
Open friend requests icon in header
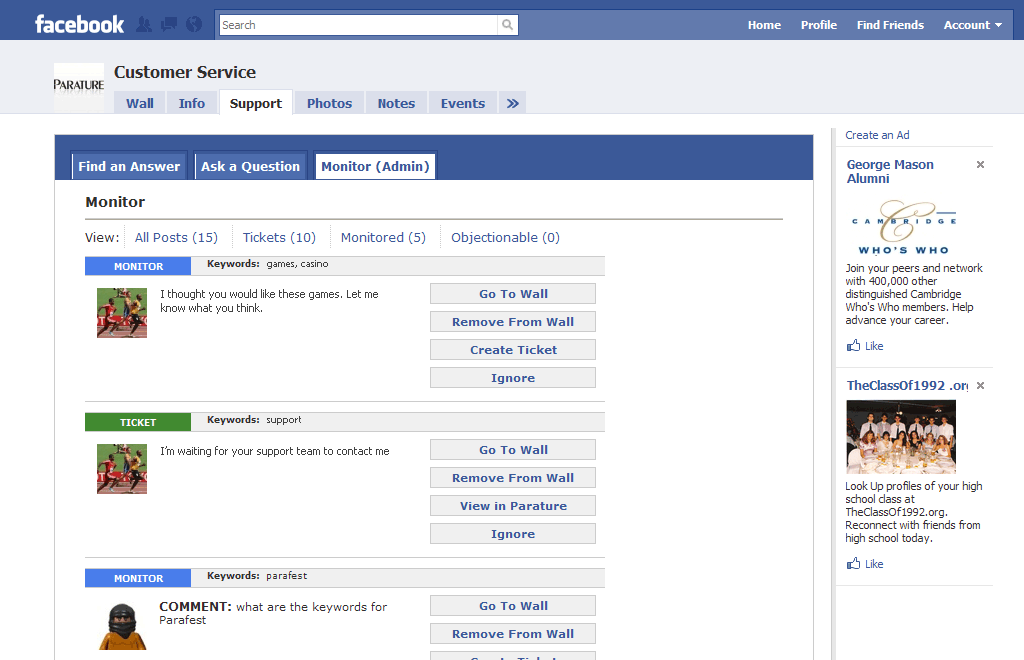[144, 25]
